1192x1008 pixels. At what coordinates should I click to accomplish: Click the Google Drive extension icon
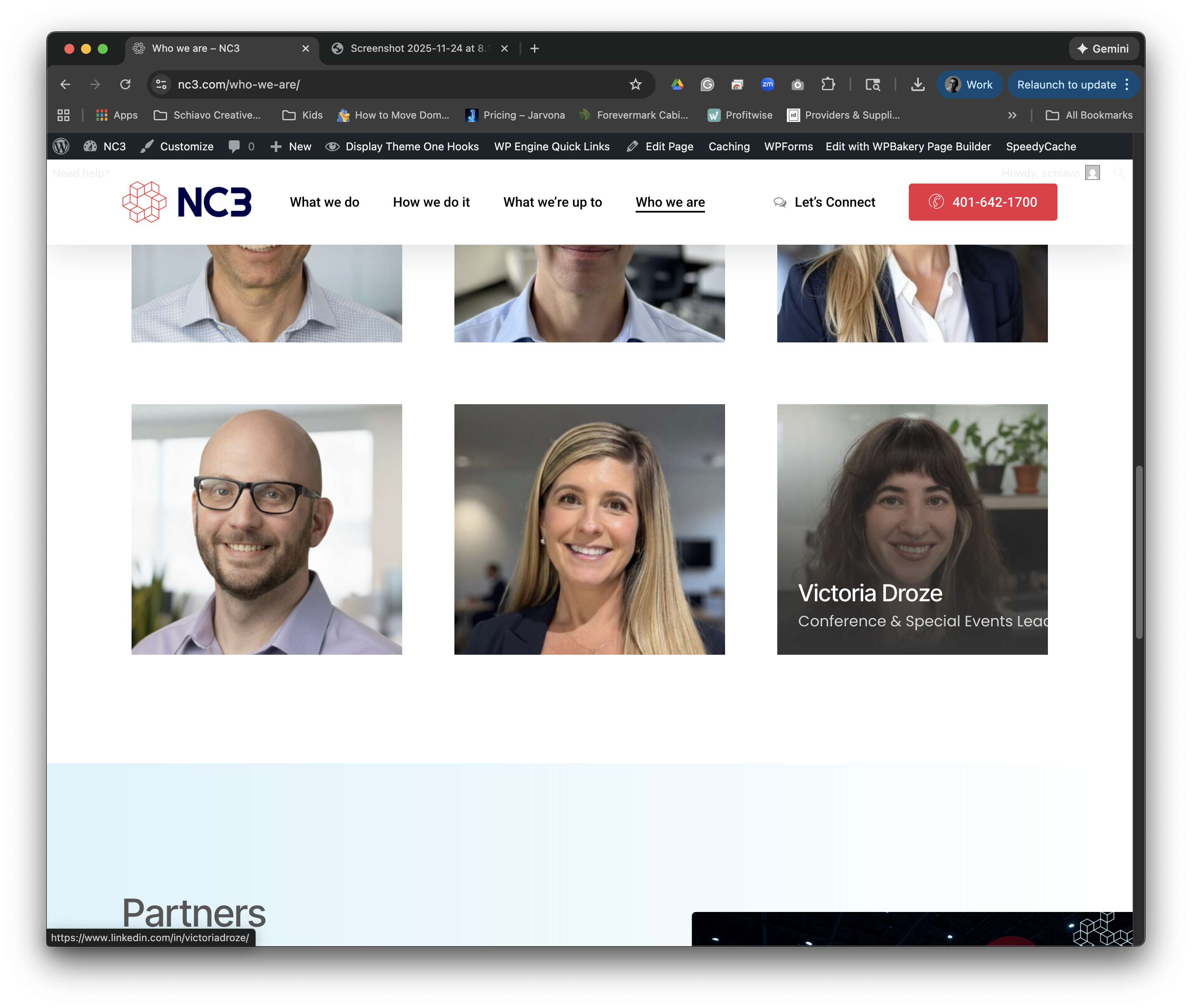[677, 85]
